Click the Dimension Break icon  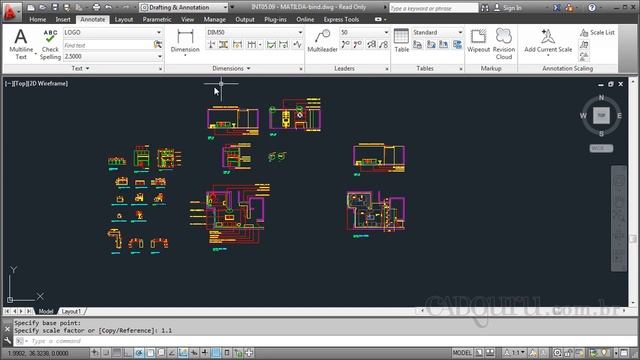(211, 44)
